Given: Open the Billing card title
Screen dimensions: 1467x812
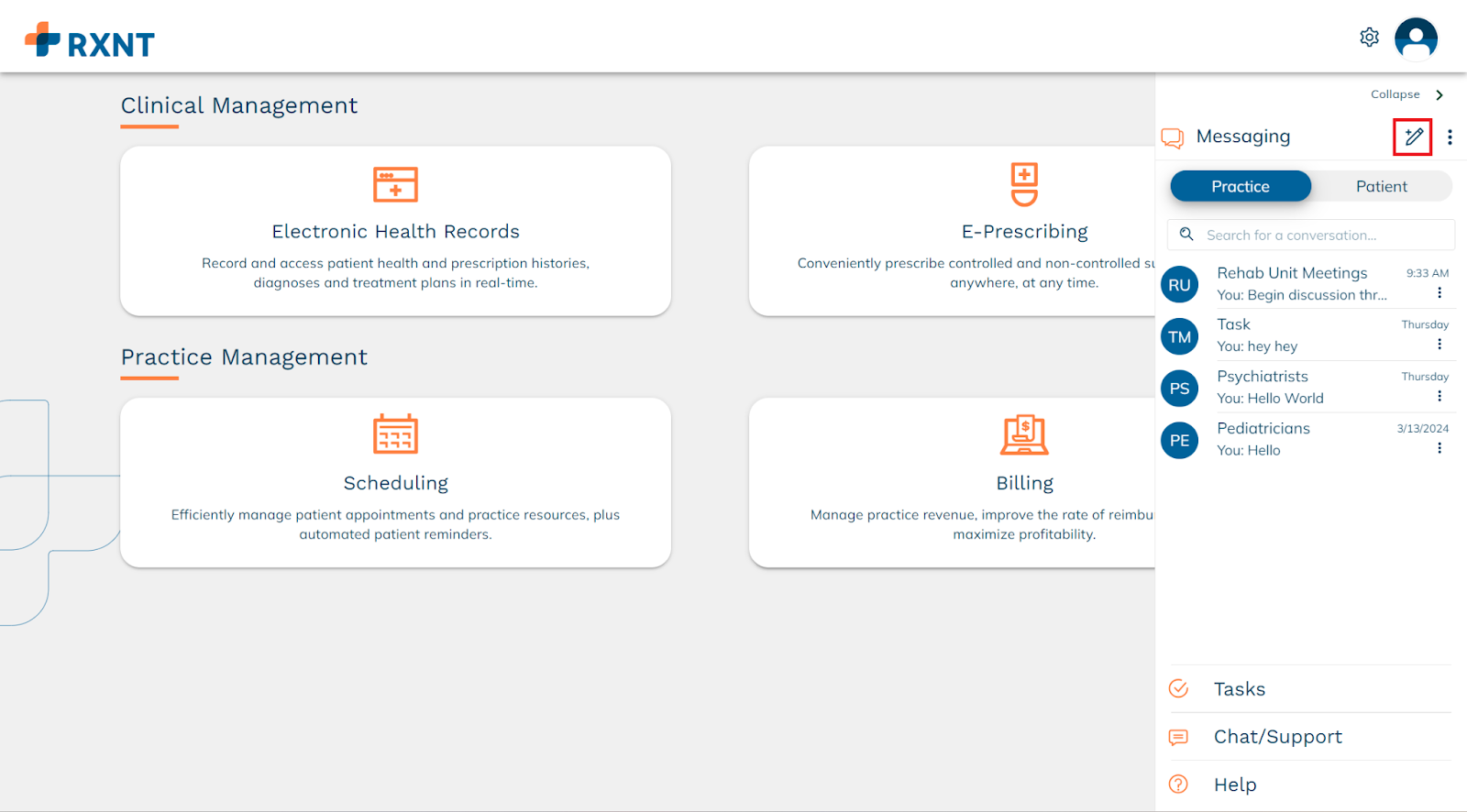Looking at the screenshot, I should click(1024, 483).
